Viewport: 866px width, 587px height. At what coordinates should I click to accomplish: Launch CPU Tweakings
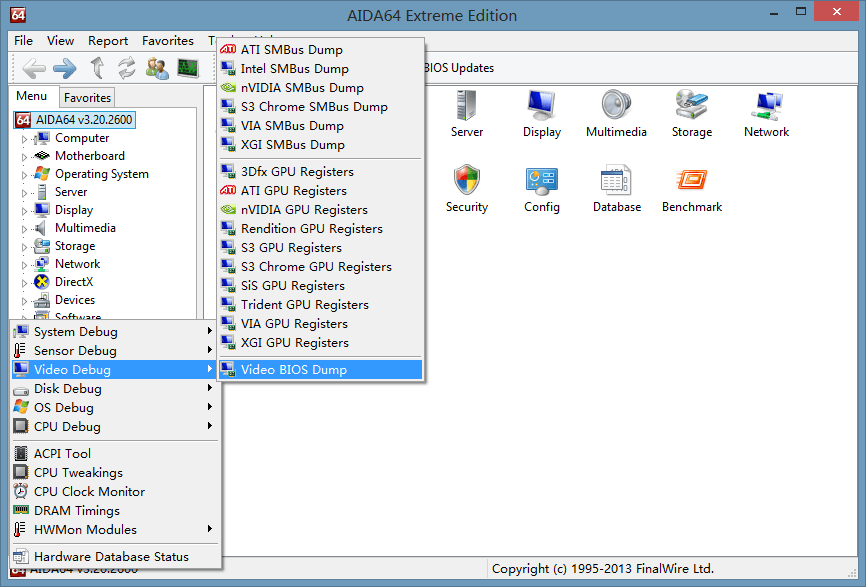coord(115,473)
